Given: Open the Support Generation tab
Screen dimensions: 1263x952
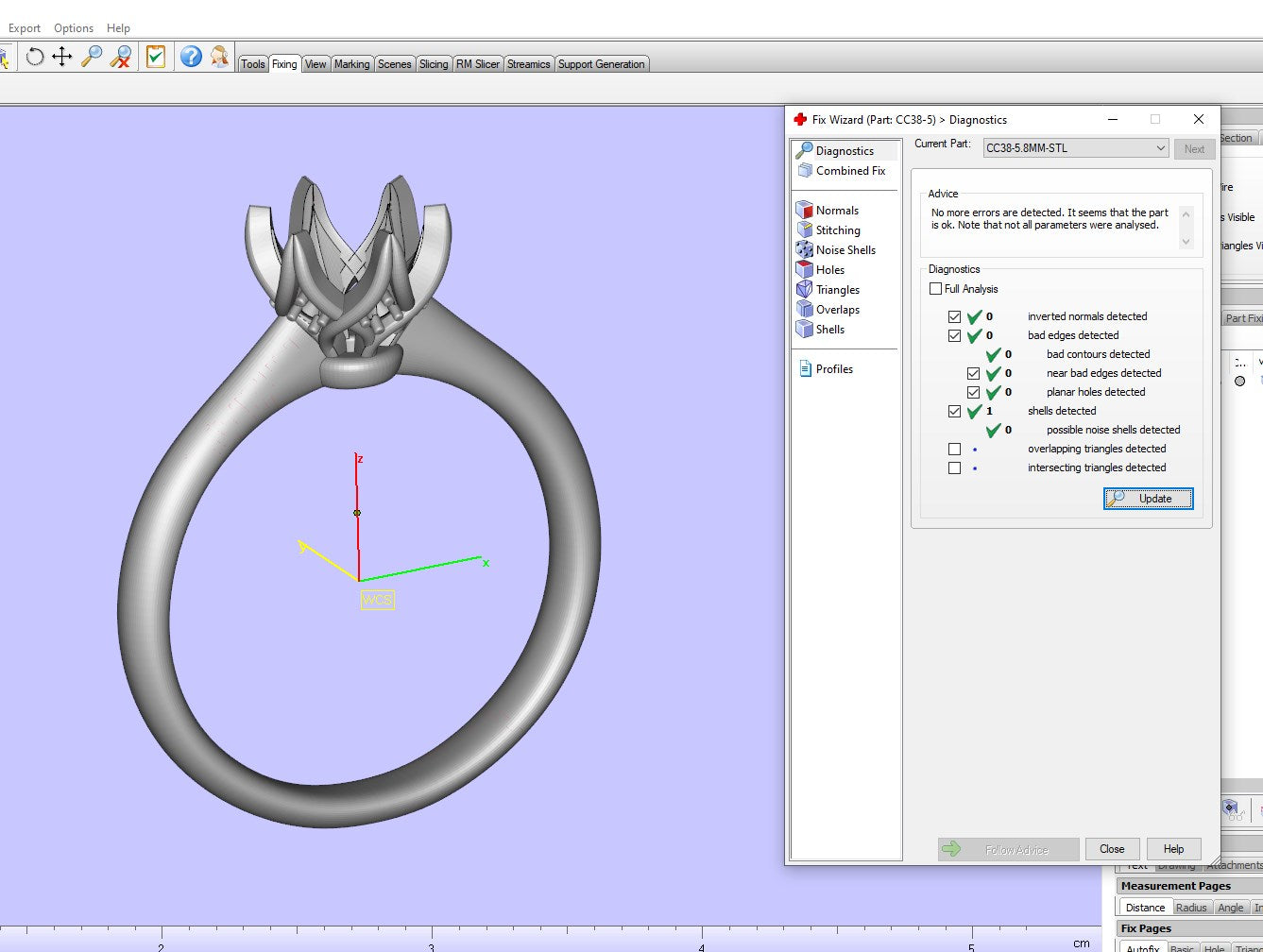Looking at the screenshot, I should click(x=601, y=64).
